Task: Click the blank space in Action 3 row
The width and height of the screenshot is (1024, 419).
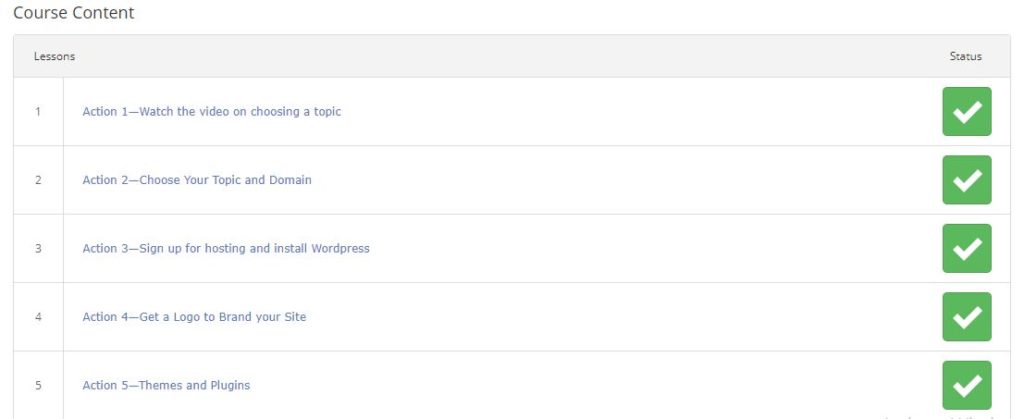Action: pyautogui.click(x=653, y=249)
